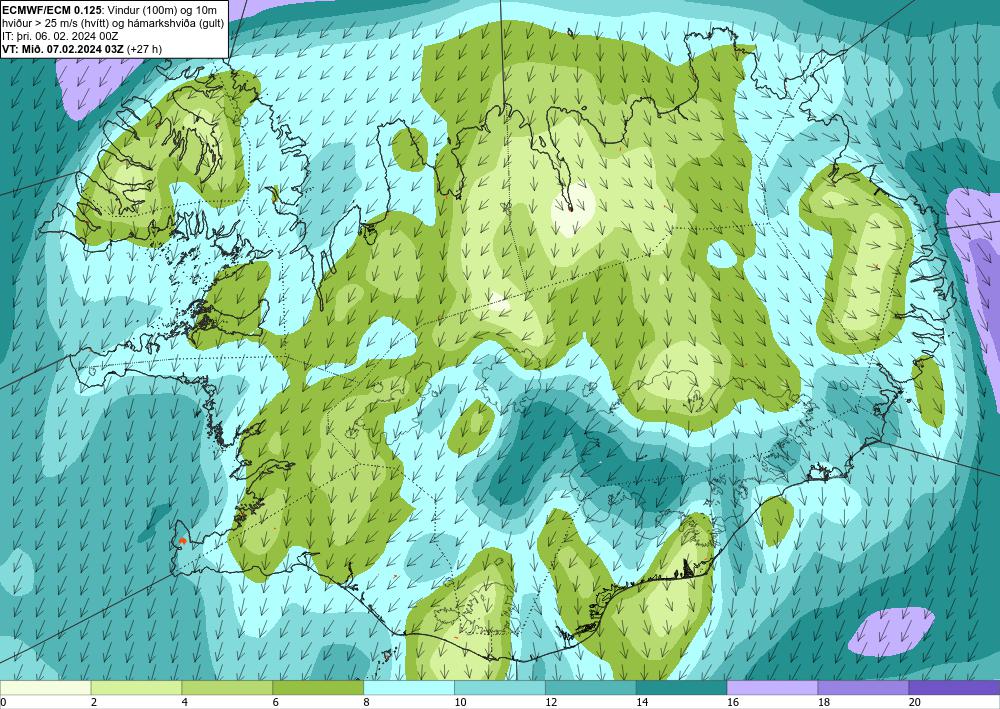Viewport: 1000px width, 709px height.
Task: Click scale label '6'
Action: pos(276,703)
